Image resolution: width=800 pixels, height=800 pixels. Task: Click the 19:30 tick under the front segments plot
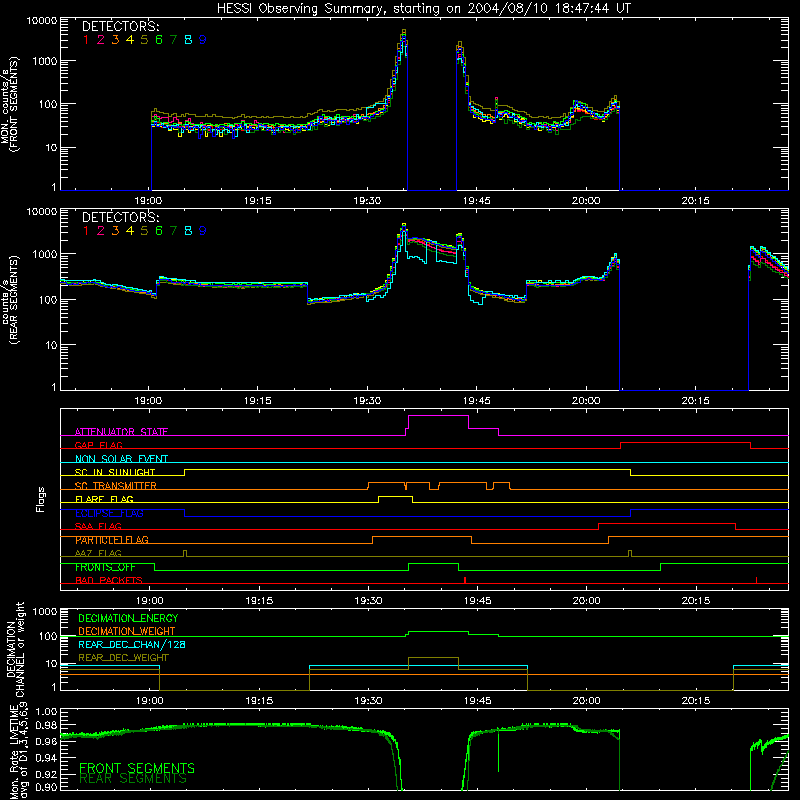[x=367, y=201]
